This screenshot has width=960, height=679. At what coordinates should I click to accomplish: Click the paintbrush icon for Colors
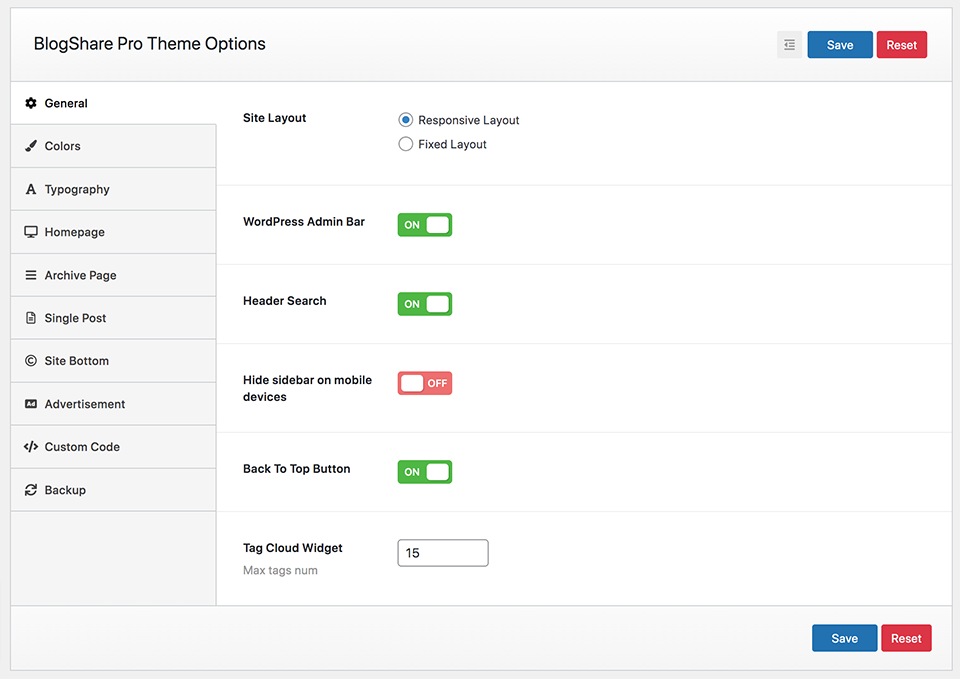(31, 146)
